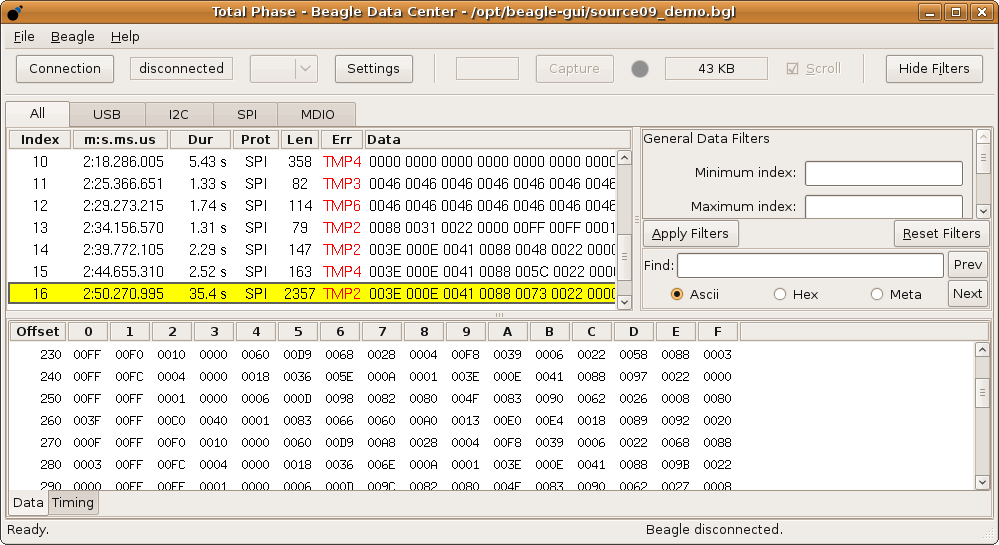Image resolution: width=999 pixels, height=545 pixels.
Task: Click the Err column header
Action: pyautogui.click(x=341, y=140)
